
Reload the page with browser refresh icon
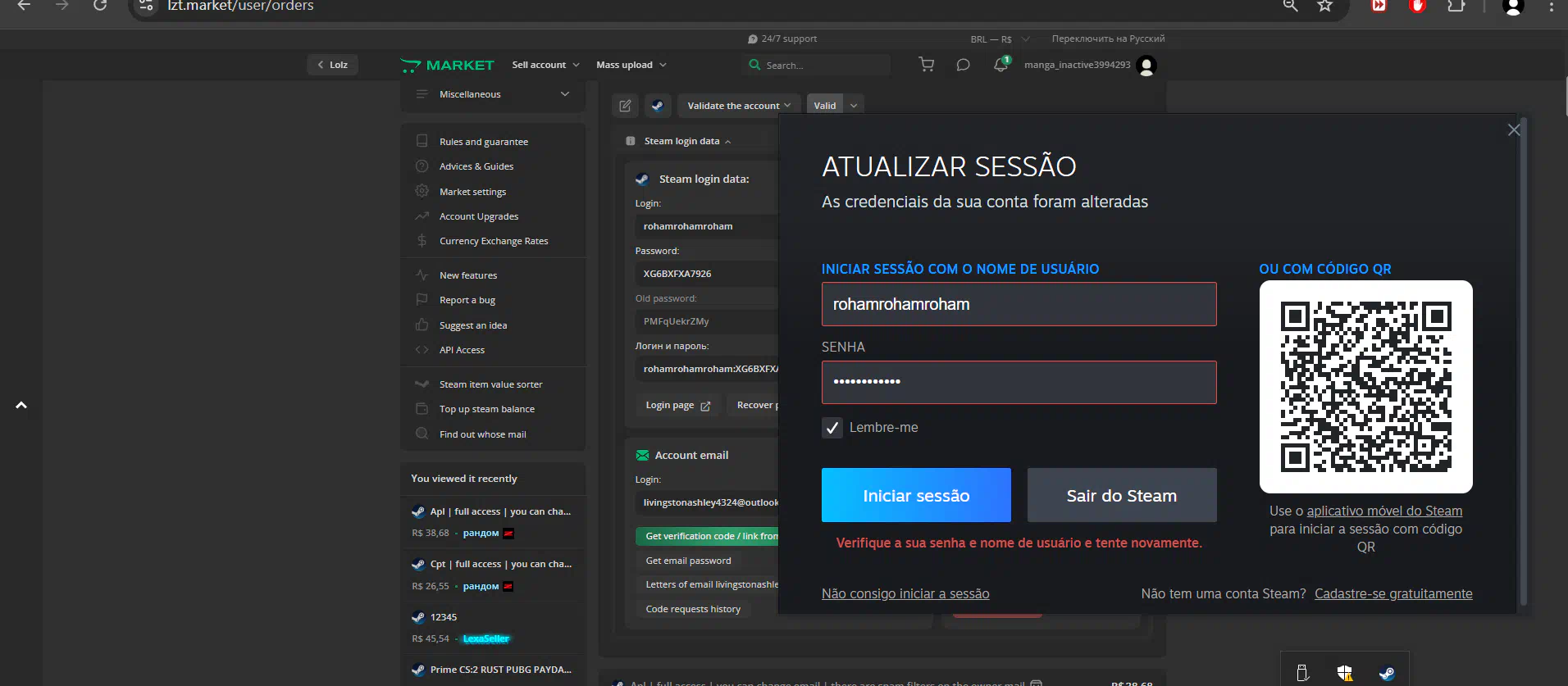100,6
